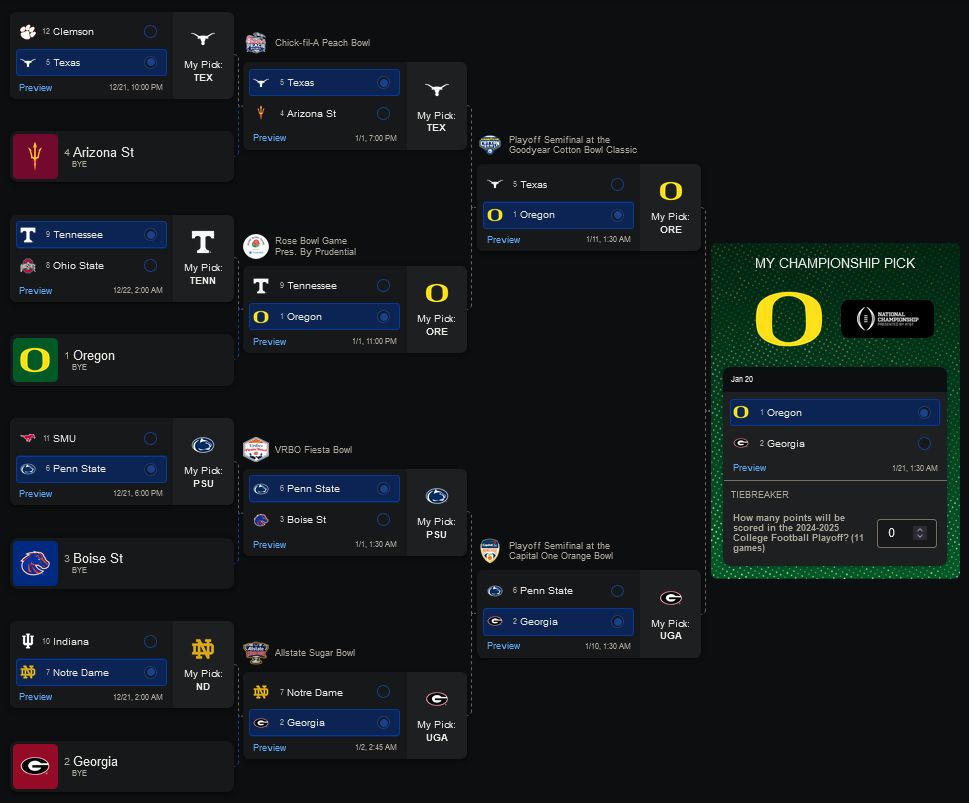The height and width of the screenshot is (803, 969).
Task: Click the Rose Bowl Game logo icon
Action: point(256,246)
